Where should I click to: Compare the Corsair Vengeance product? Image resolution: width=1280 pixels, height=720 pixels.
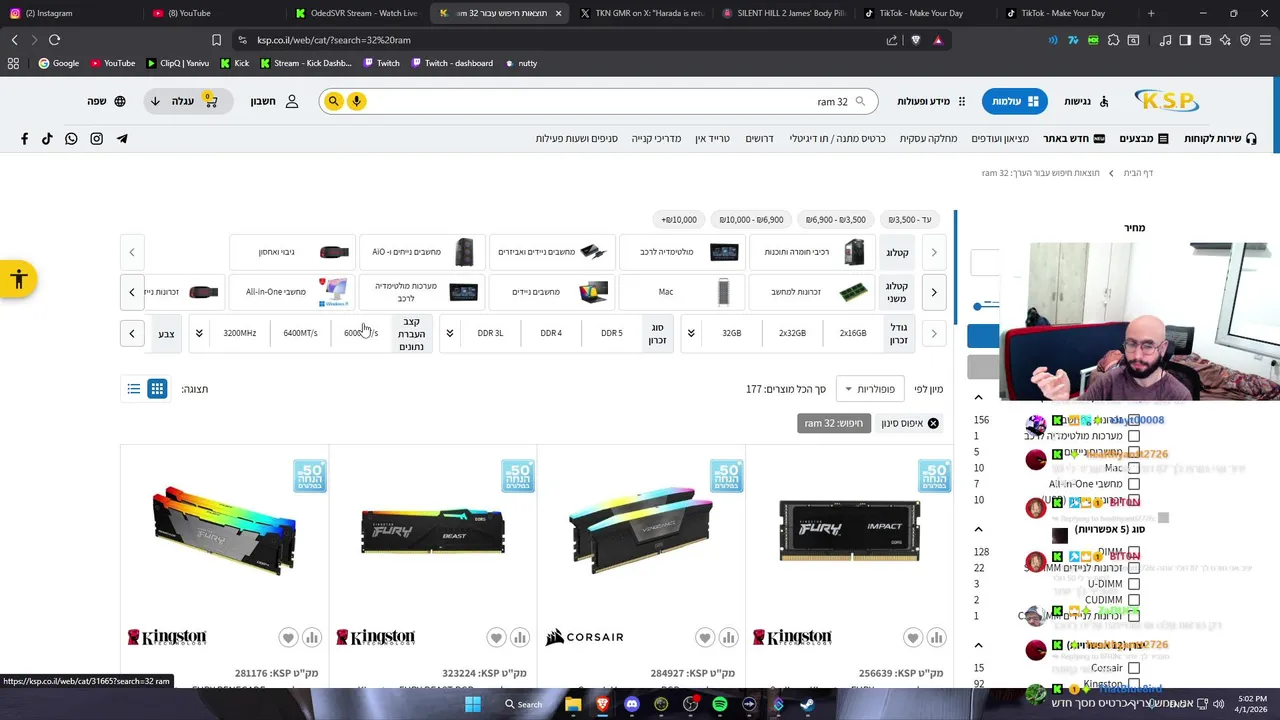point(728,637)
